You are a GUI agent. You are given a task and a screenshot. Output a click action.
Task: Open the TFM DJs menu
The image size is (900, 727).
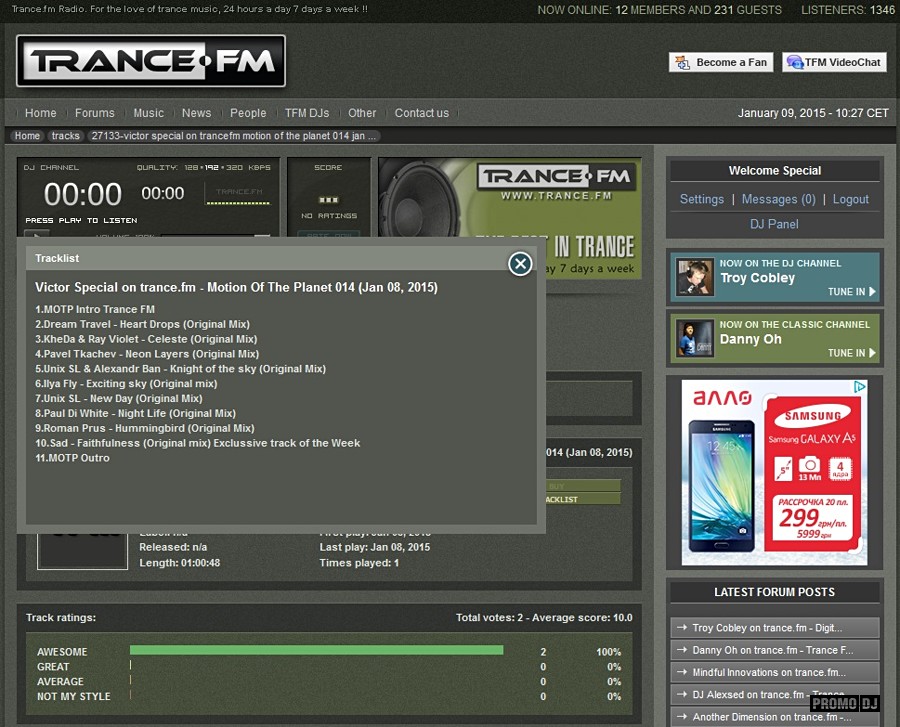(306, 113)
